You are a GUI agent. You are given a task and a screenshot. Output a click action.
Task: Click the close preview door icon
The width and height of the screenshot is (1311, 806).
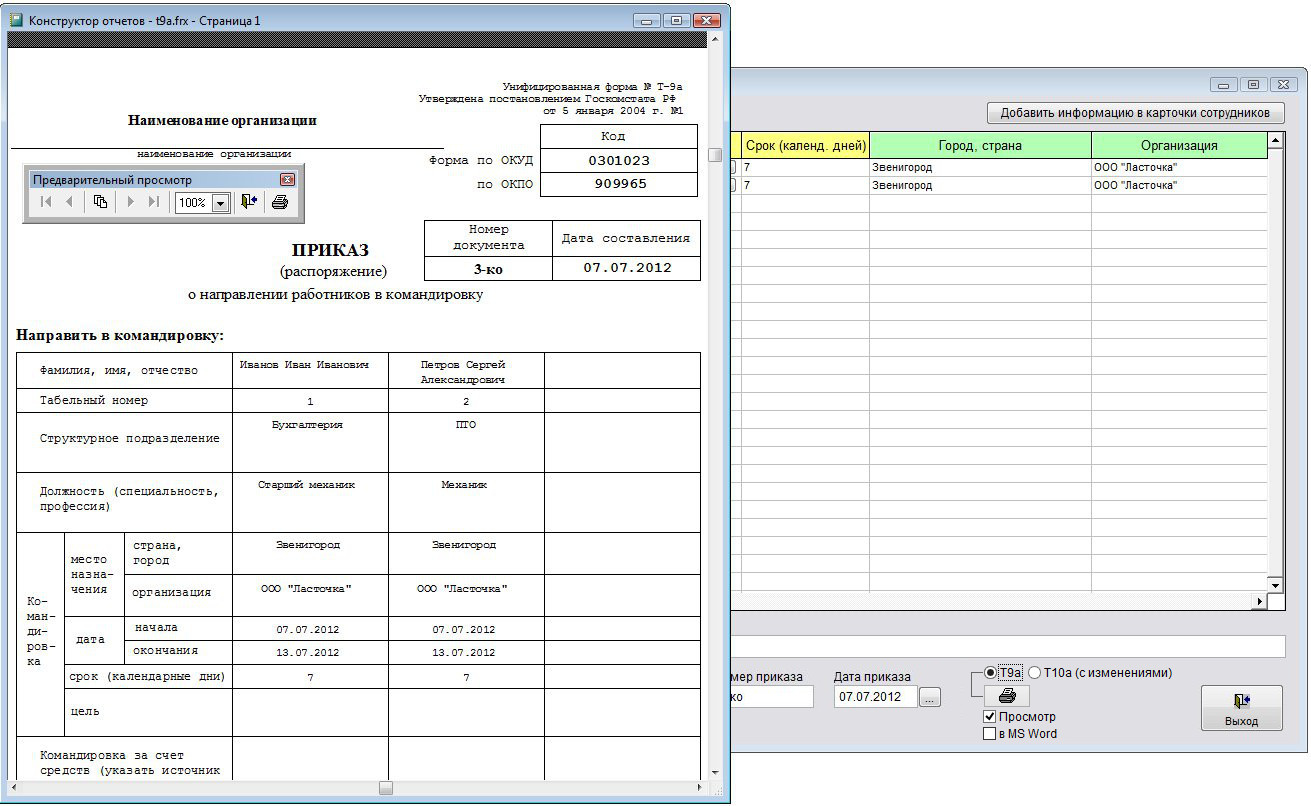point(249,202)
